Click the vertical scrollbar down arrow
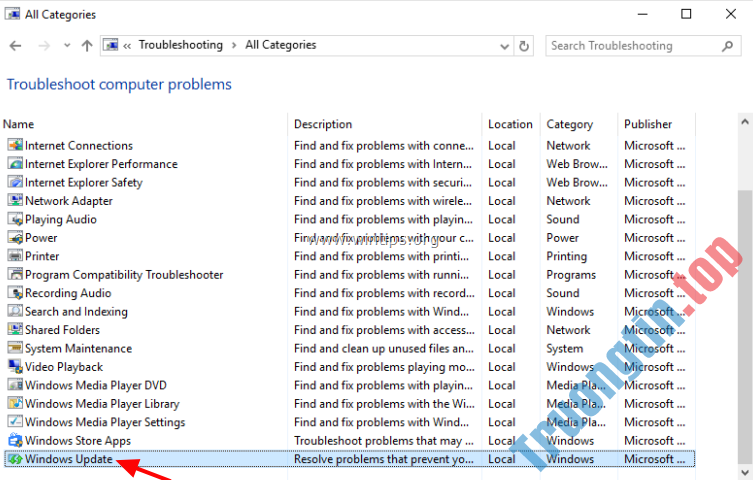The width and height of the screenshot is (753, 480). pyautogui.click(x=745, y=472)
